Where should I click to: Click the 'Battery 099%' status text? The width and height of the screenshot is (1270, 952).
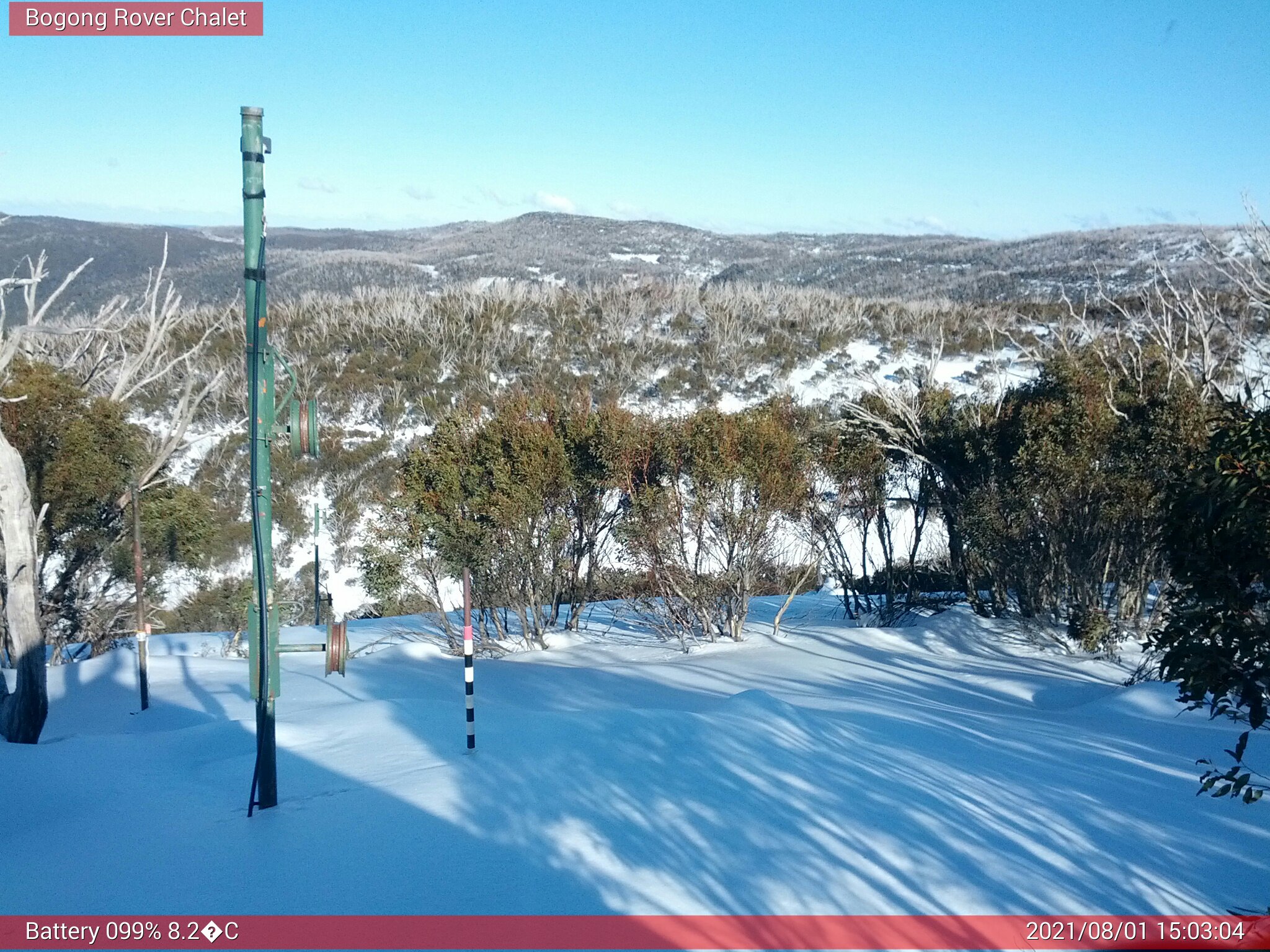coord(92,932)
